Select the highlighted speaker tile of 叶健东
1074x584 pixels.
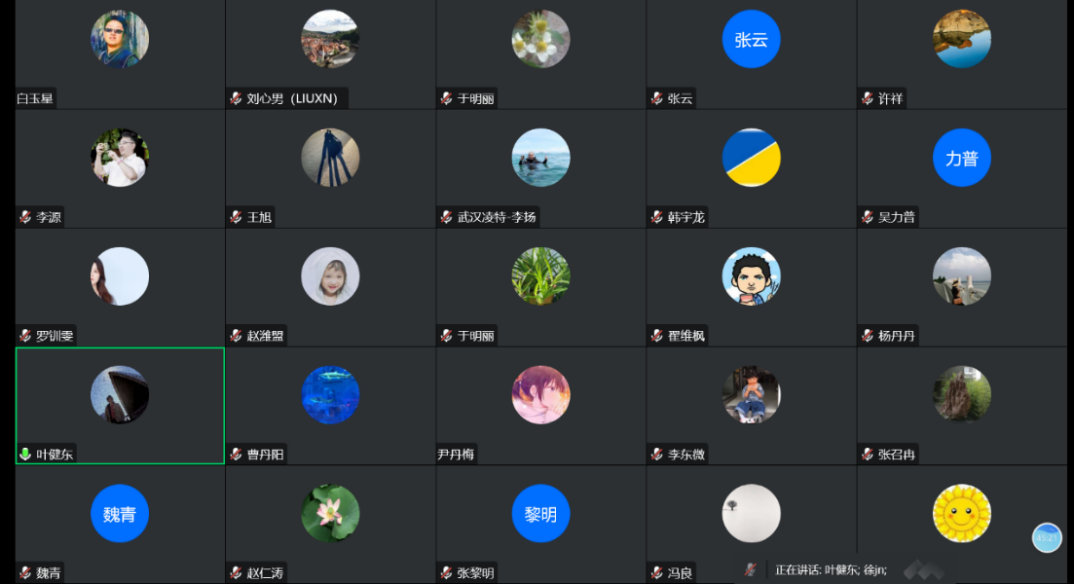coord(120,405)
